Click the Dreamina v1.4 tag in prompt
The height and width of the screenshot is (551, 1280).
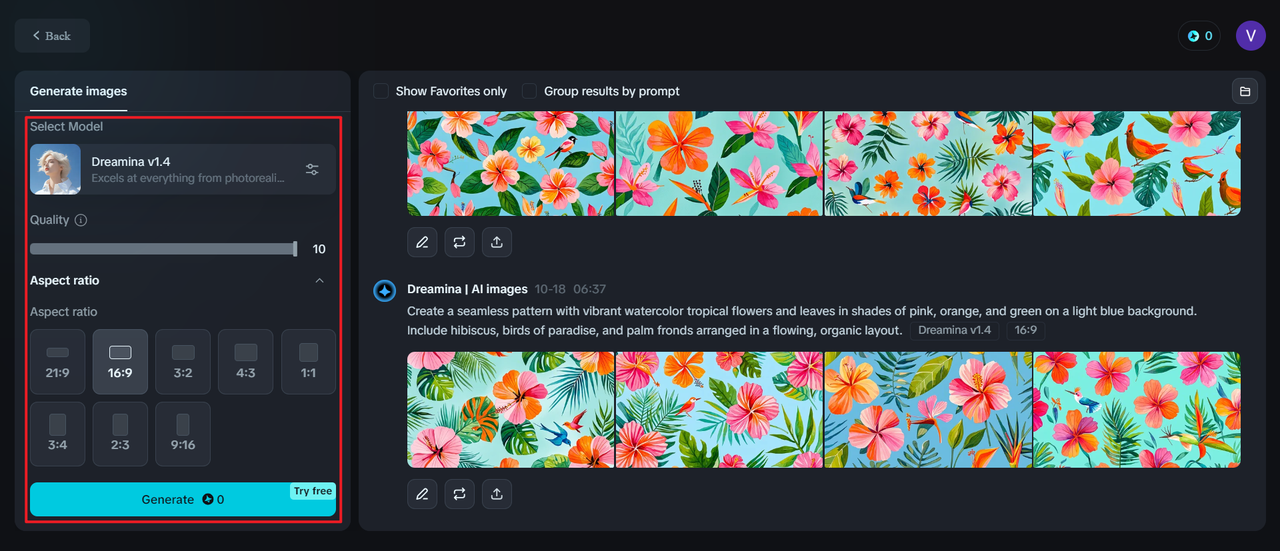[x=955, y=330]
